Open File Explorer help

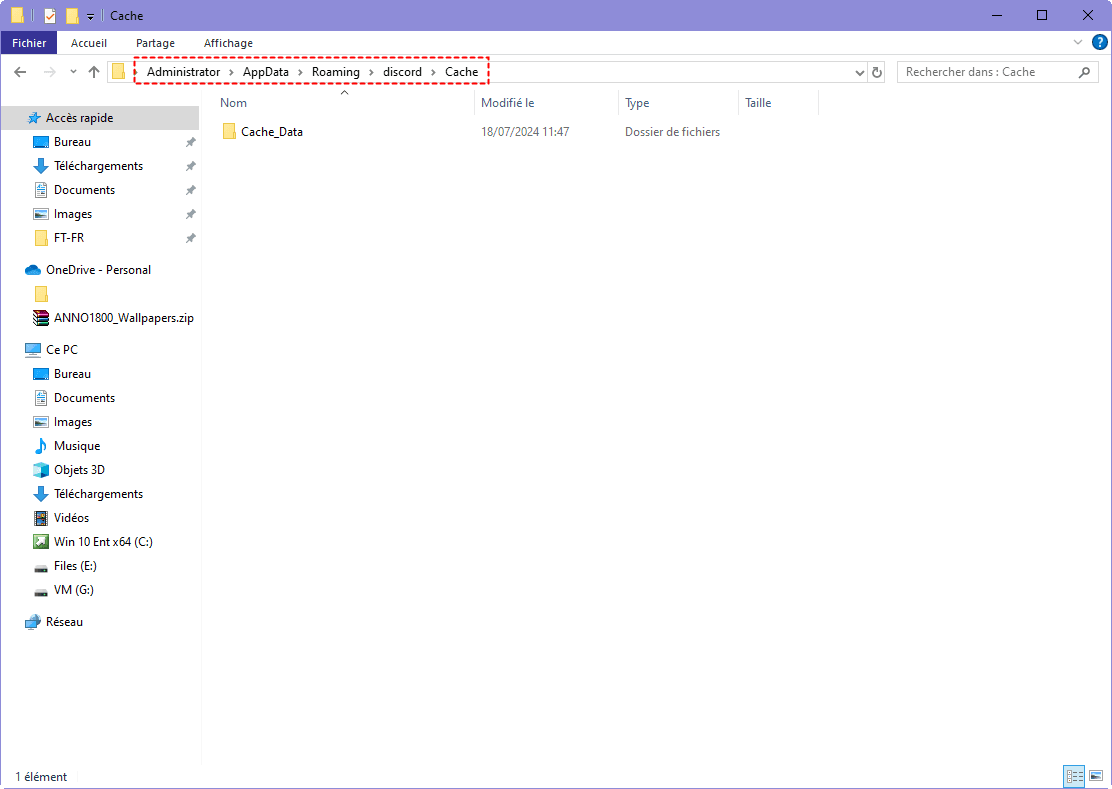(x=1100, y=42)
